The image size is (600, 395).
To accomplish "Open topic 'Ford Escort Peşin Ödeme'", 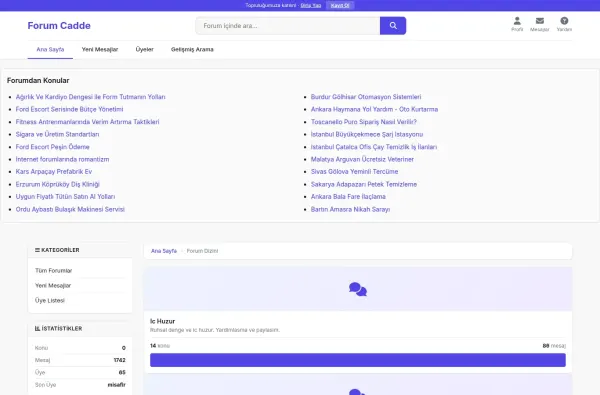I will point(52,147).
